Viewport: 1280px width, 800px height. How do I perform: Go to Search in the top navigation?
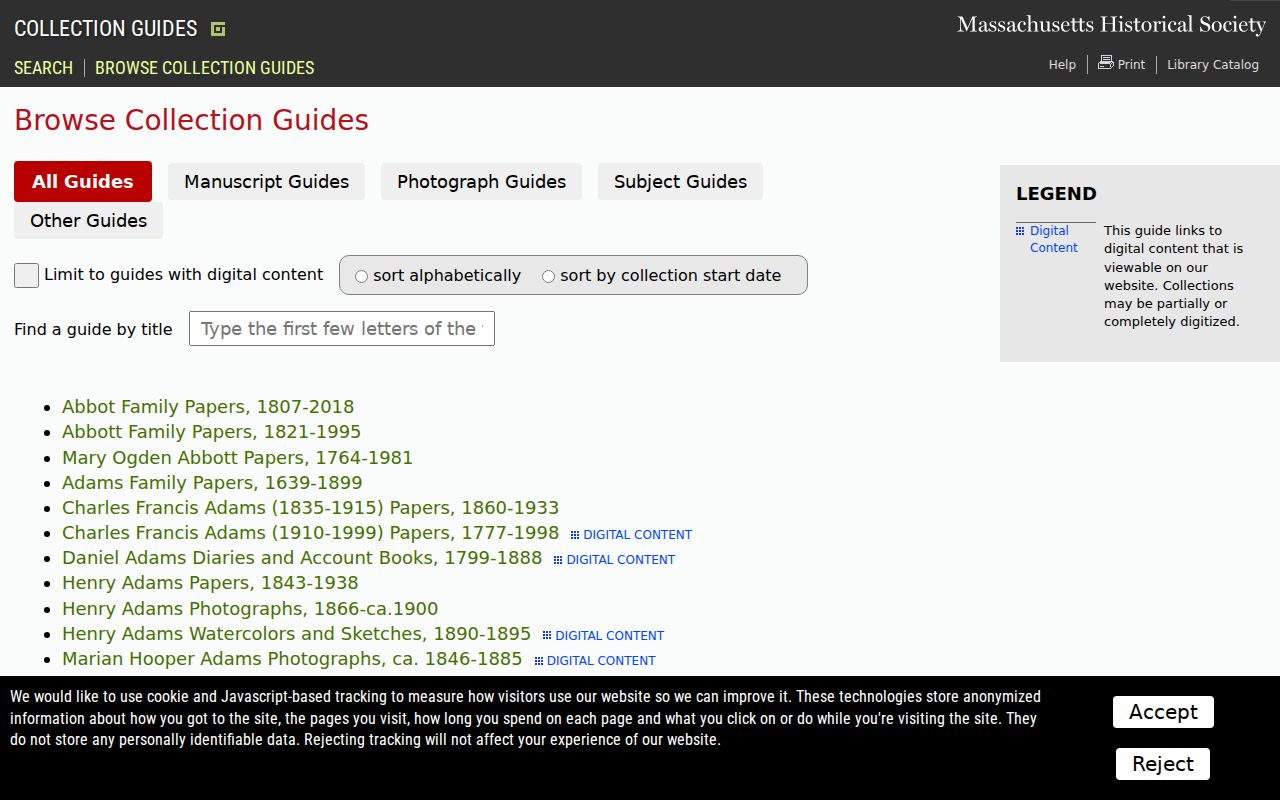click(x=43, y=67)
